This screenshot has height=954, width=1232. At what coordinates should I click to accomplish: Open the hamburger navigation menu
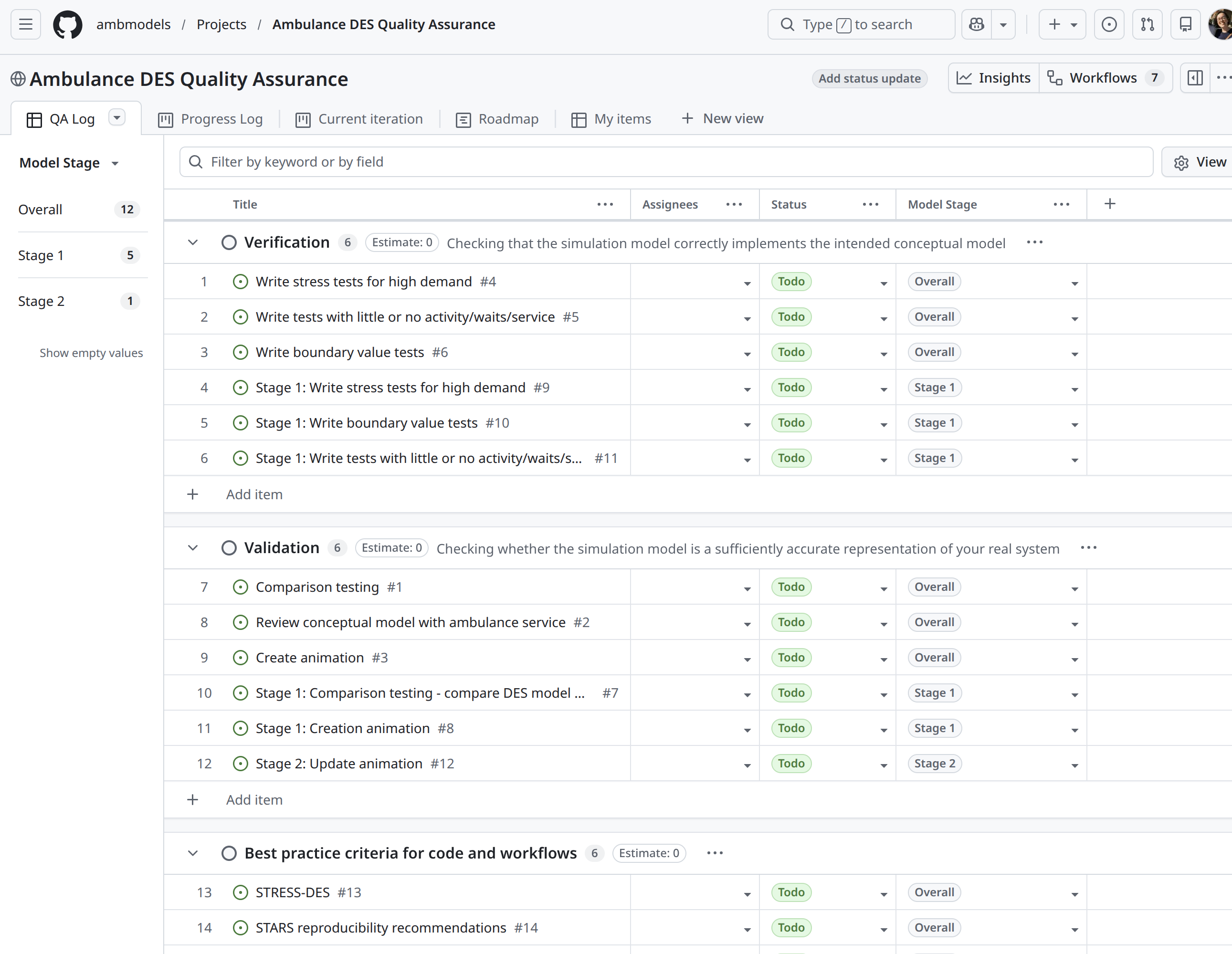25,24
